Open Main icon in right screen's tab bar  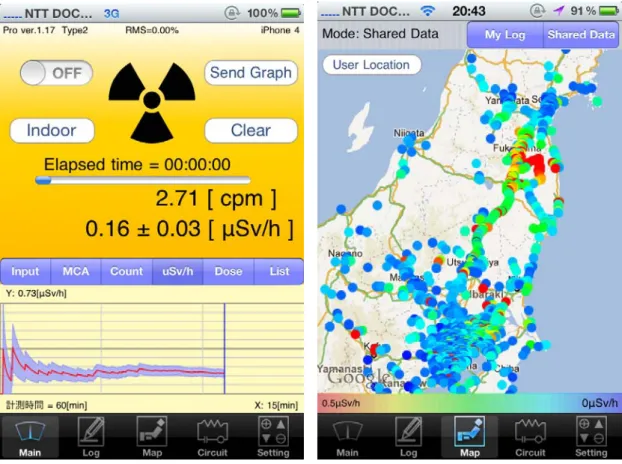347,437
